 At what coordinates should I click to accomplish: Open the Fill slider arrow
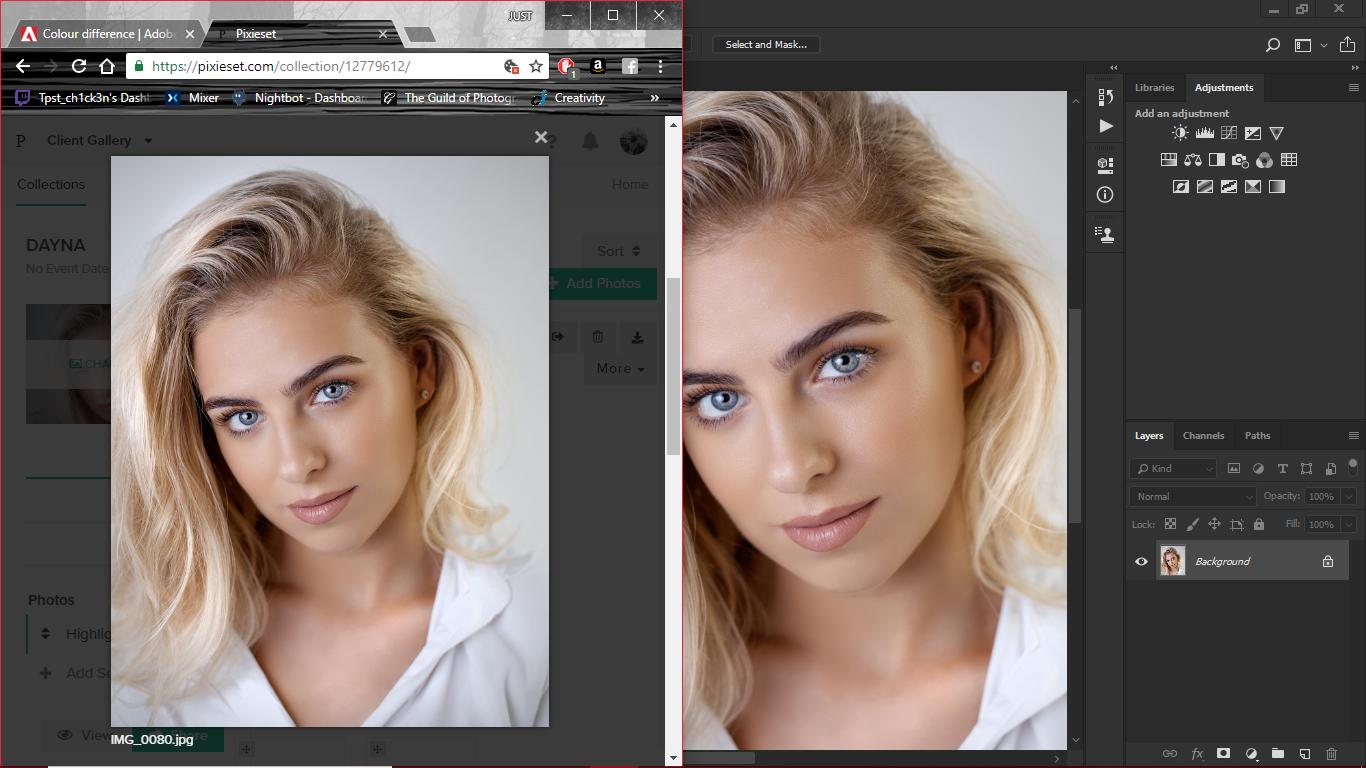[1348, 524]
